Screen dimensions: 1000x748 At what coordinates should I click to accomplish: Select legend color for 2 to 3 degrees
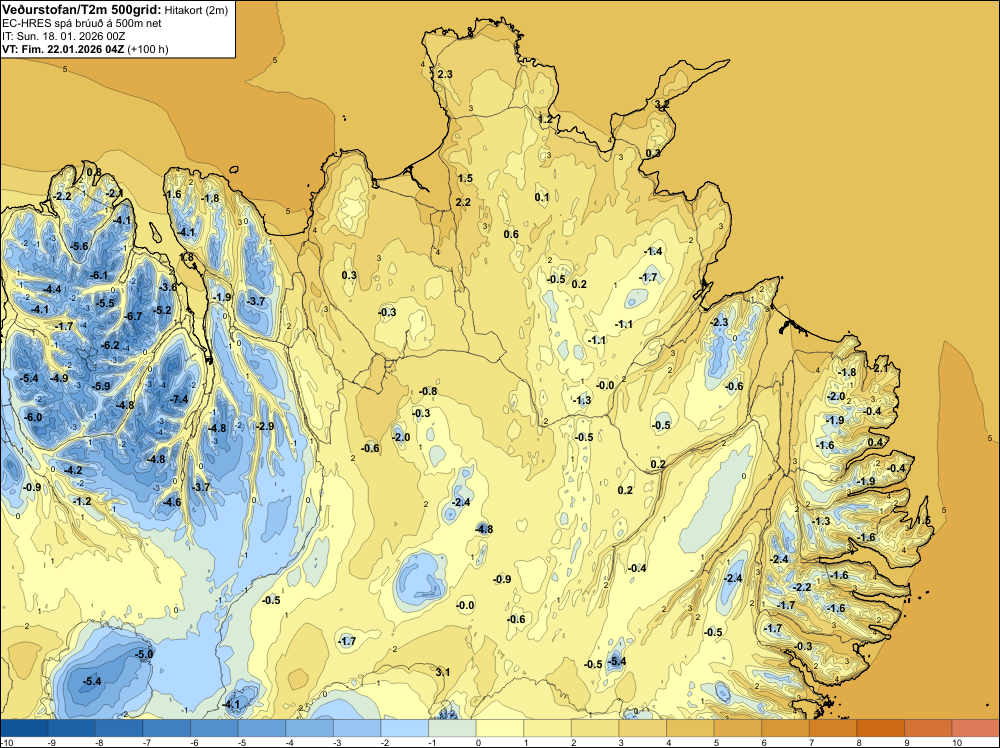[595, 728]
